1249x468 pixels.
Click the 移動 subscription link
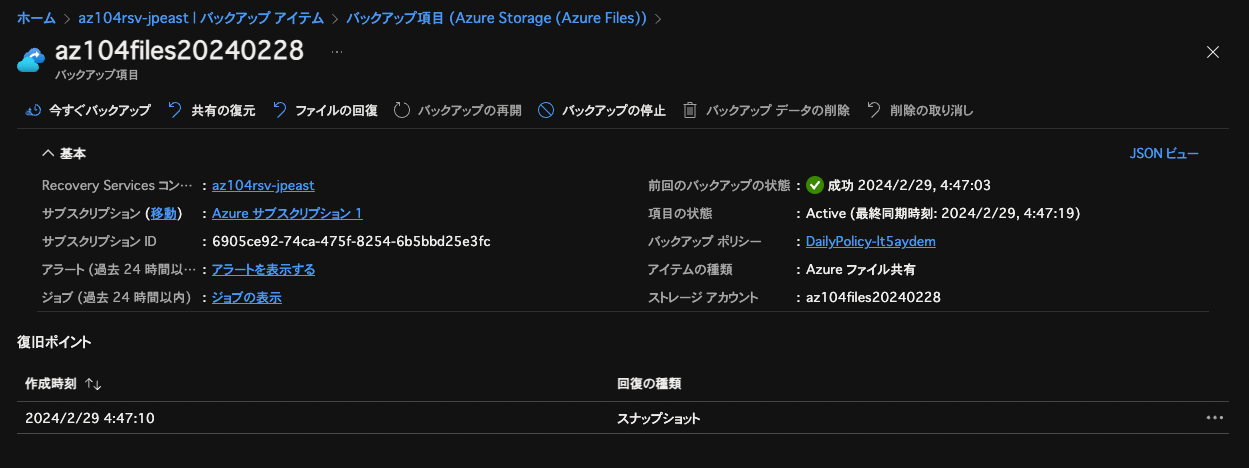click(x=164, y=213)
